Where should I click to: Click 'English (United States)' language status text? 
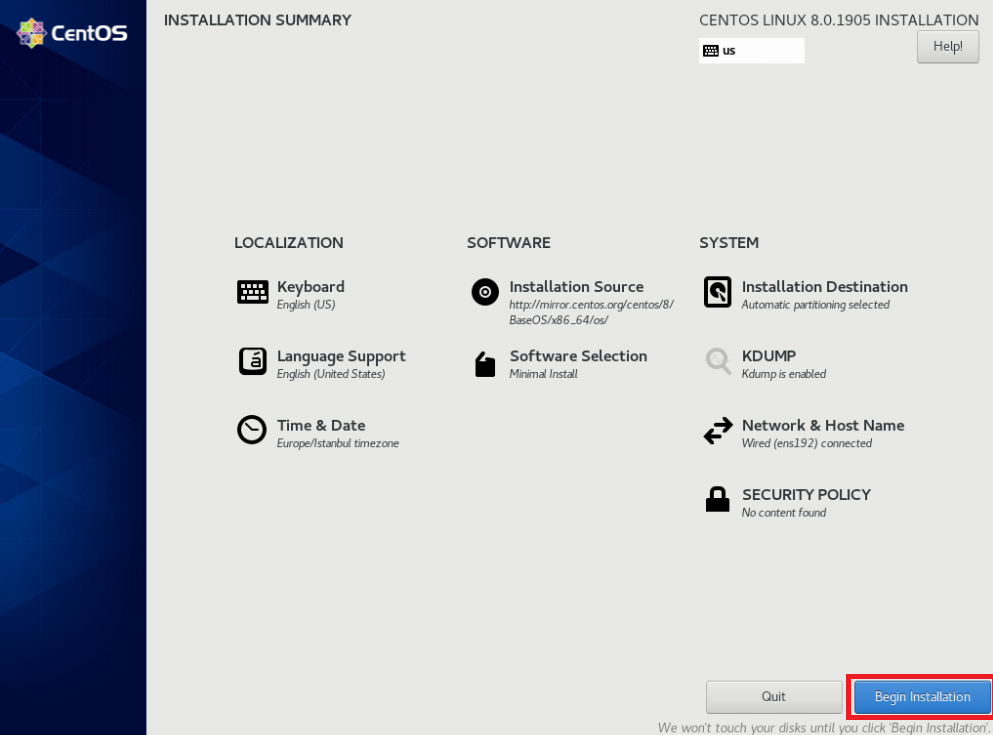point(331,374)
